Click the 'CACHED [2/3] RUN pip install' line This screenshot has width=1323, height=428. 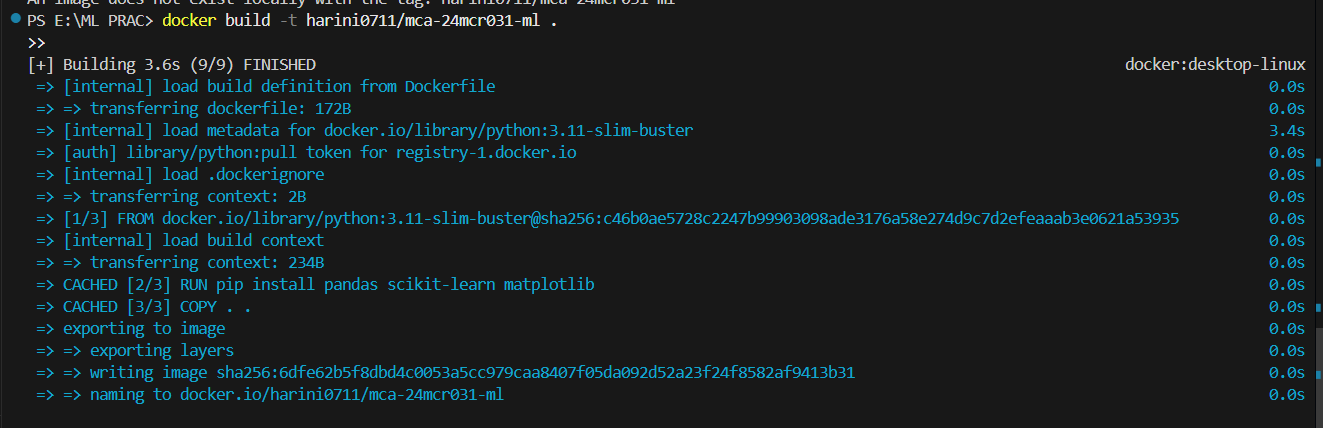click(x=329, y=285)
